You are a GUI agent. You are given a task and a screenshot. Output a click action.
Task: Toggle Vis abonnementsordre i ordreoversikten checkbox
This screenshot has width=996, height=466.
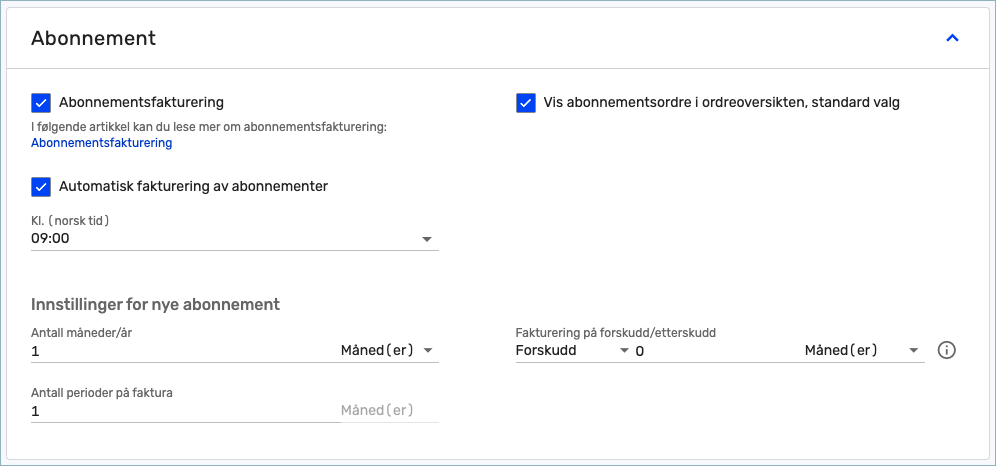[x=525, y=102]
